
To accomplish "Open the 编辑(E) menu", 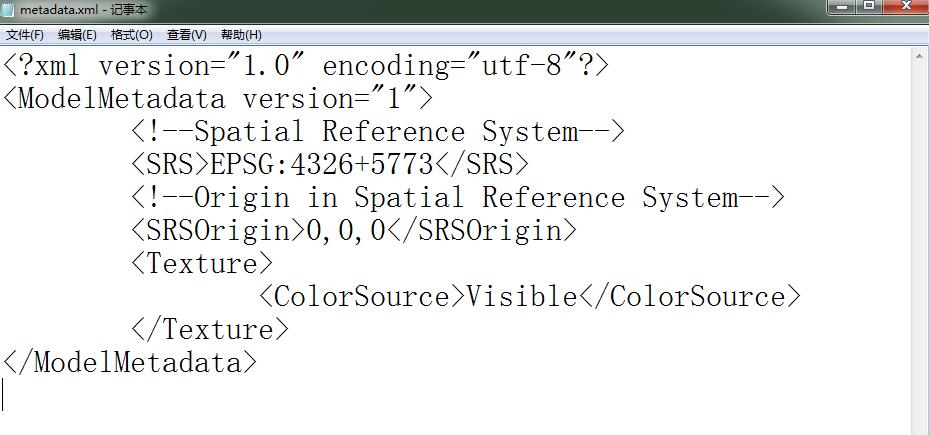I will [x=77, y=35].
